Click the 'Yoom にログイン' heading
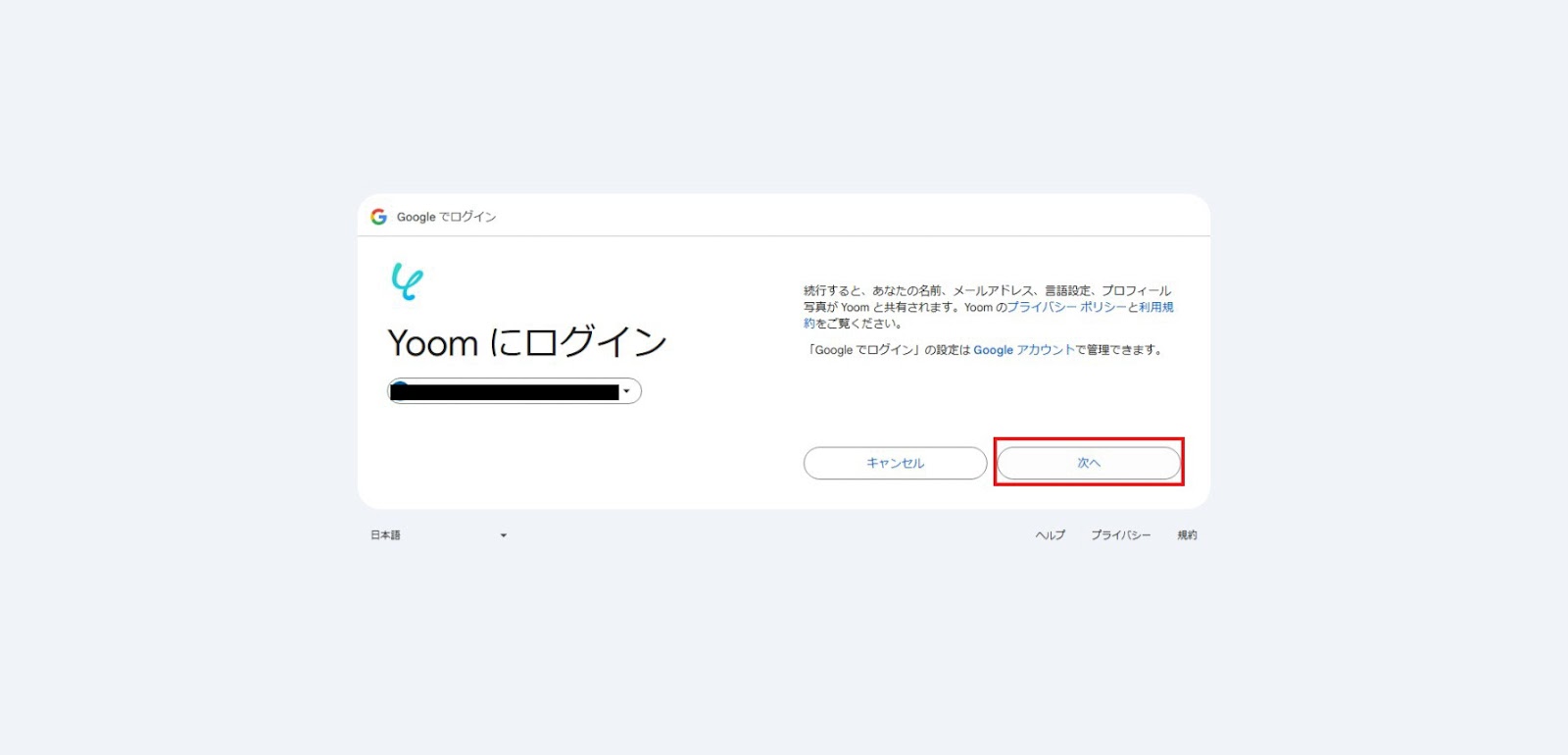The image size is (1568, 755). (527, 342)
